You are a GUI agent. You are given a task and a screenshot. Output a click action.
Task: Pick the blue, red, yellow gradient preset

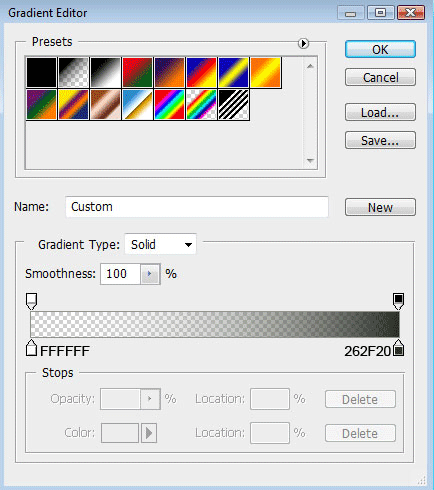click(x=201, y=73)
